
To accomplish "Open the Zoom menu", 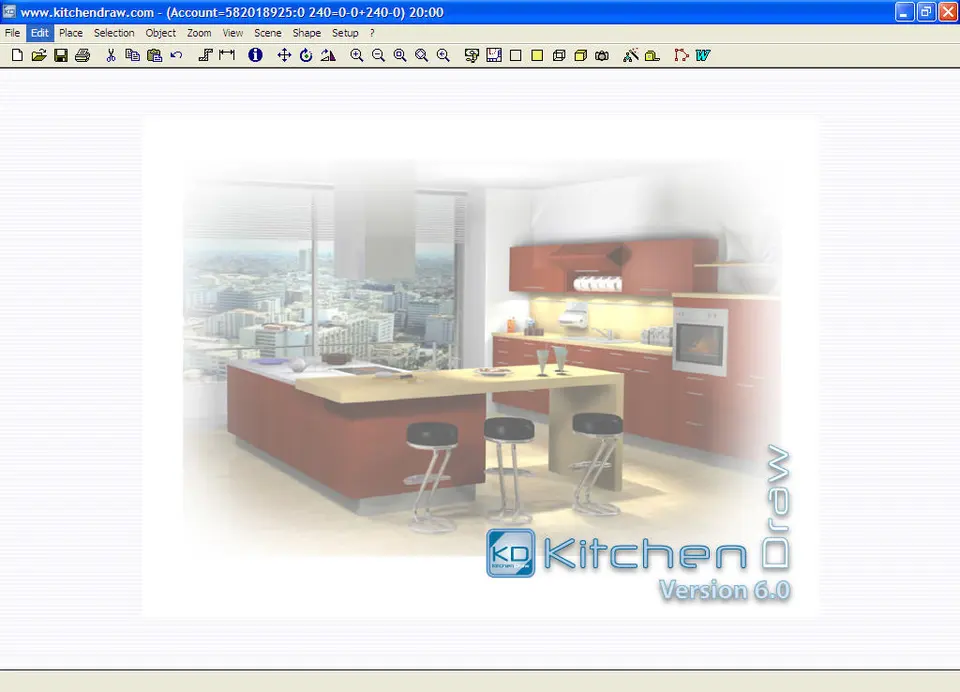I will (199, 33).
